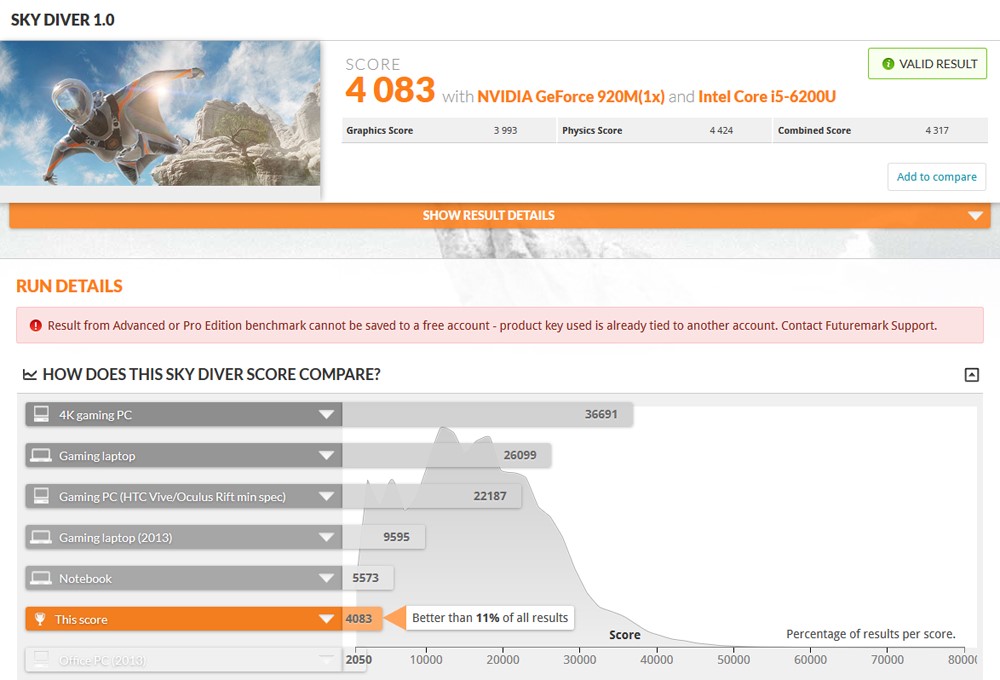The image size is (1000, 680).
Task: Expand the Gaming laptop (2013) dropdown arrow
Action: [327, 537]
